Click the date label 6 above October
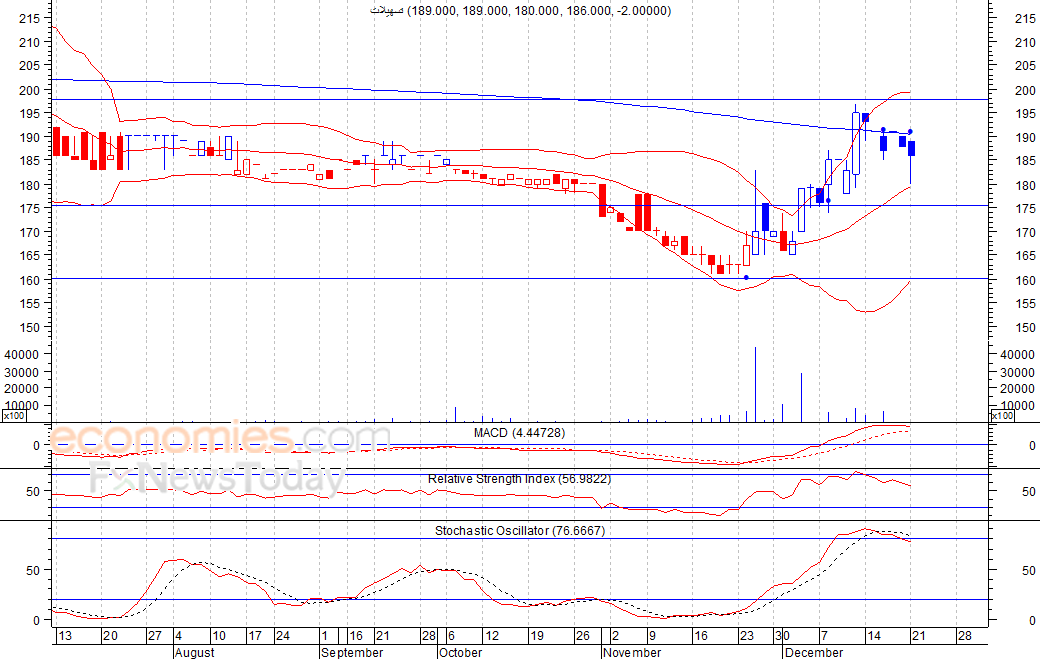 click(x=451, y=636)
